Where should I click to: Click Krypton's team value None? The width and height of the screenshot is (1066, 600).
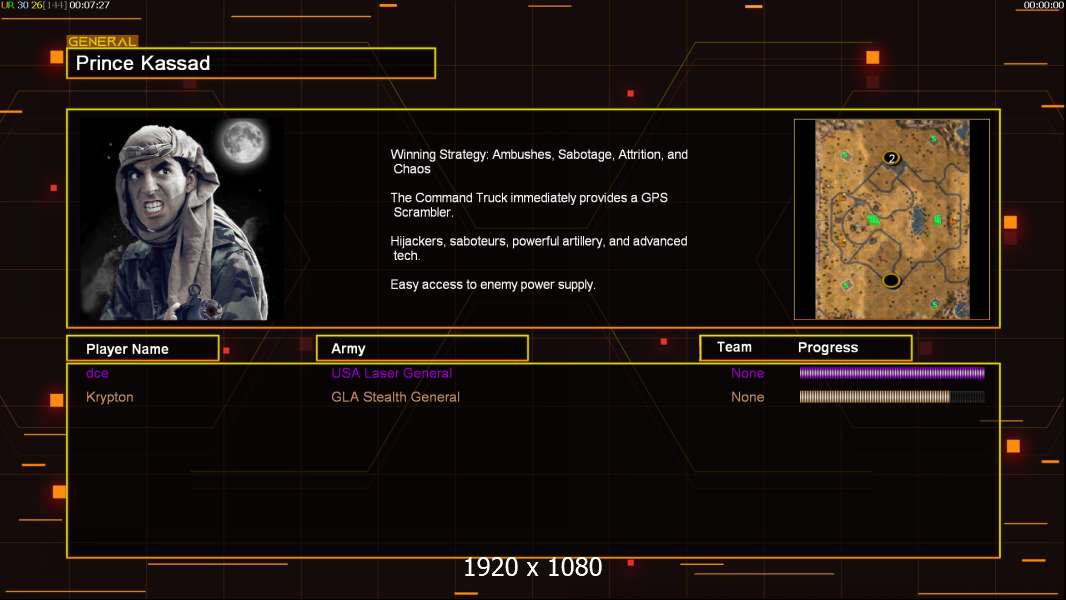747,397
